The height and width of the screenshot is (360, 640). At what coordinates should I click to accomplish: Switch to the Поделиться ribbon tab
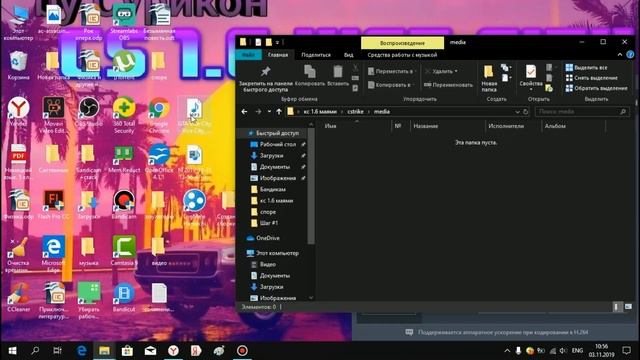(316, 55)
